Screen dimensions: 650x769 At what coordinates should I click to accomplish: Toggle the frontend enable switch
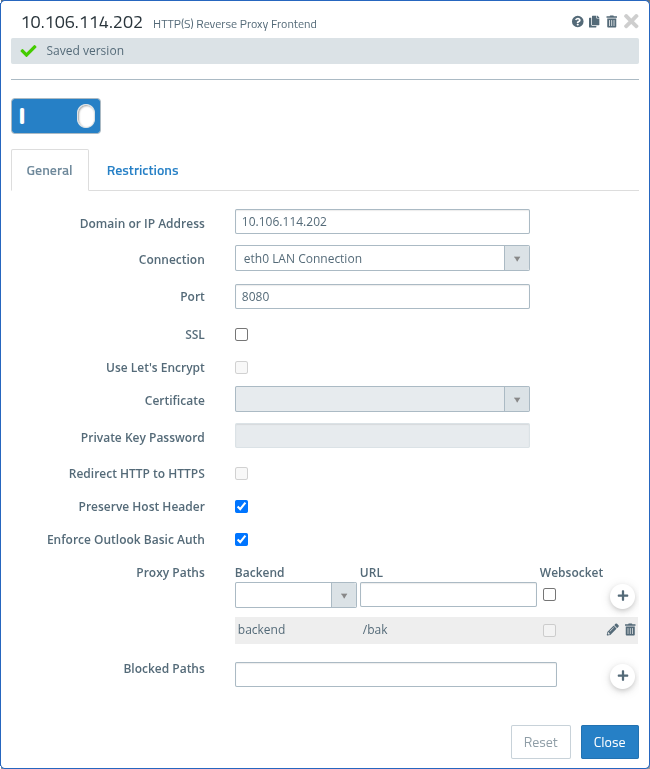(56, 116)
